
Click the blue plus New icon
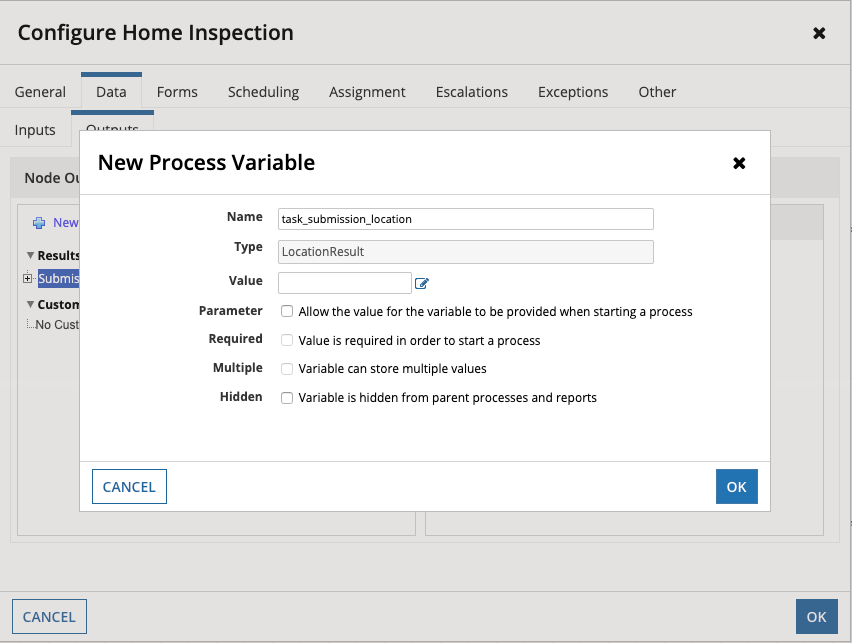point(39,223)
